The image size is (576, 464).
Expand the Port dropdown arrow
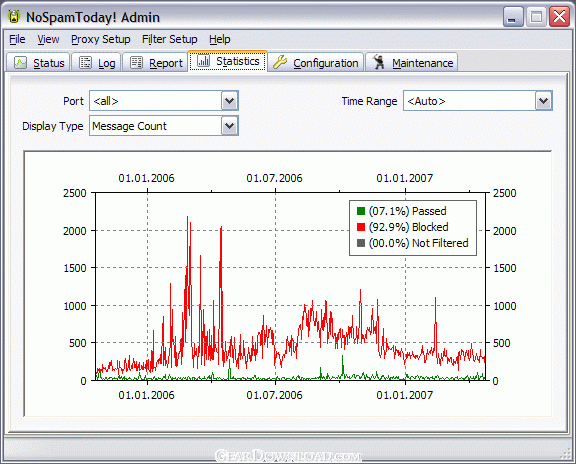[x=230, y=101]
